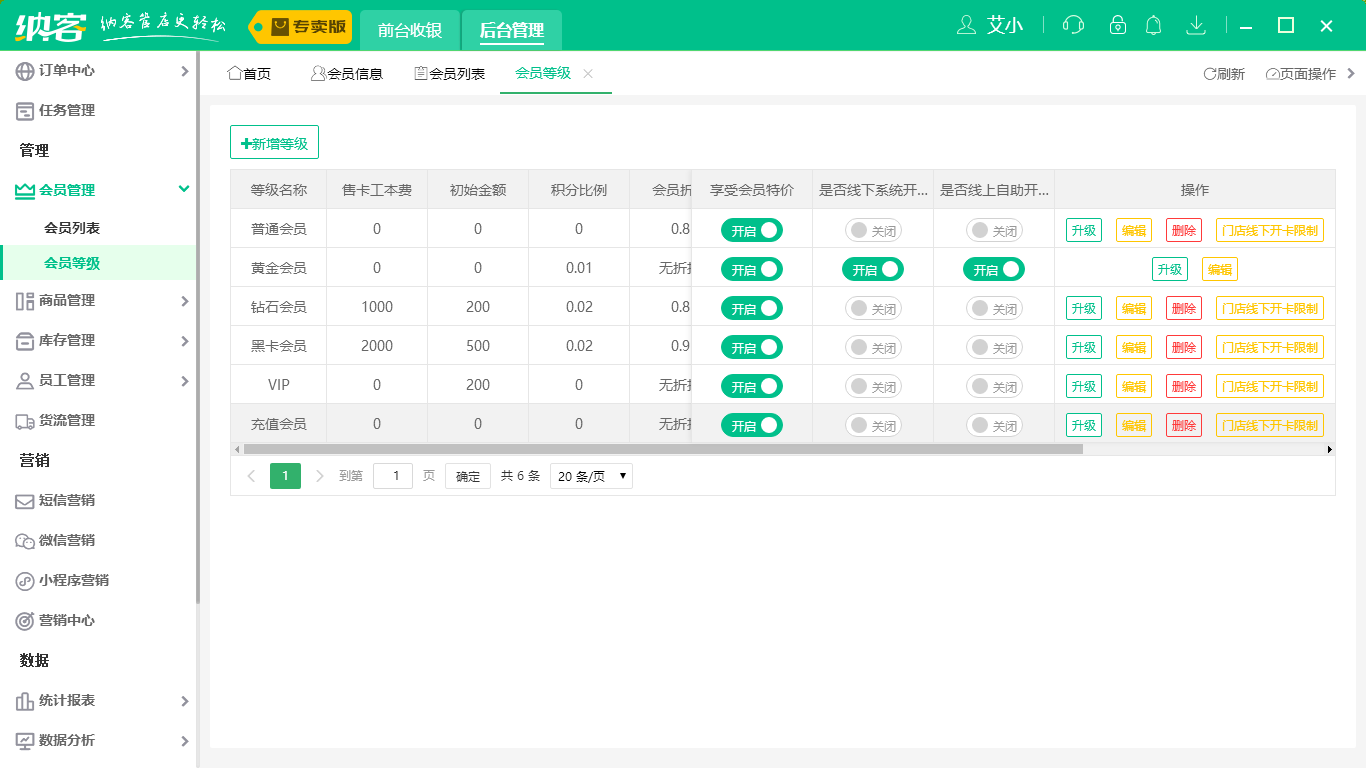Open customer service headset icon
1366x768 pixels.
click(1073, 25)
